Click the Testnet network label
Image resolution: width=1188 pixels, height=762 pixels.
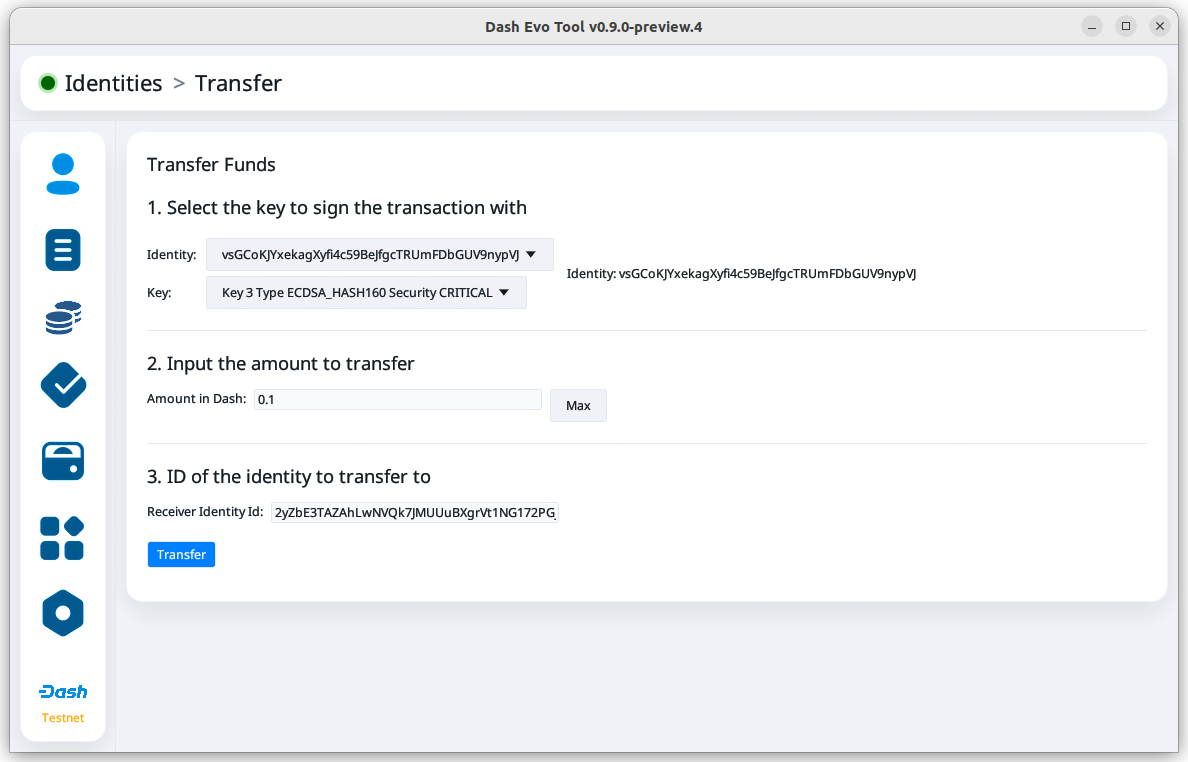point(63,718)
